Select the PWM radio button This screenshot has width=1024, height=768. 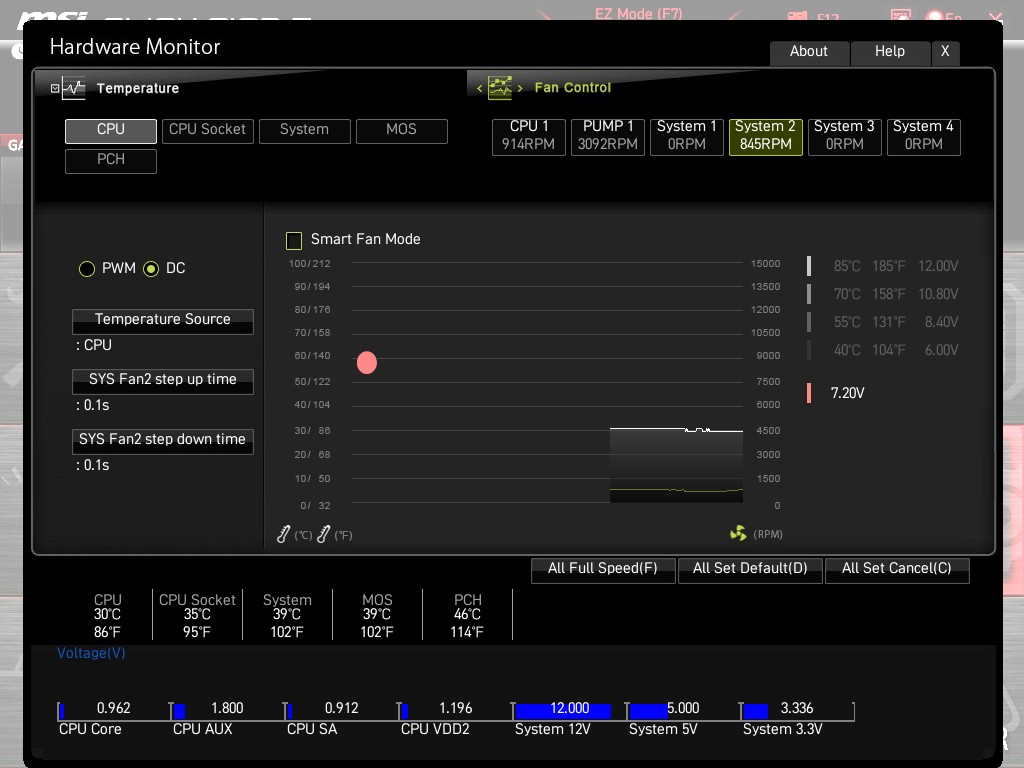coord(87,269)
